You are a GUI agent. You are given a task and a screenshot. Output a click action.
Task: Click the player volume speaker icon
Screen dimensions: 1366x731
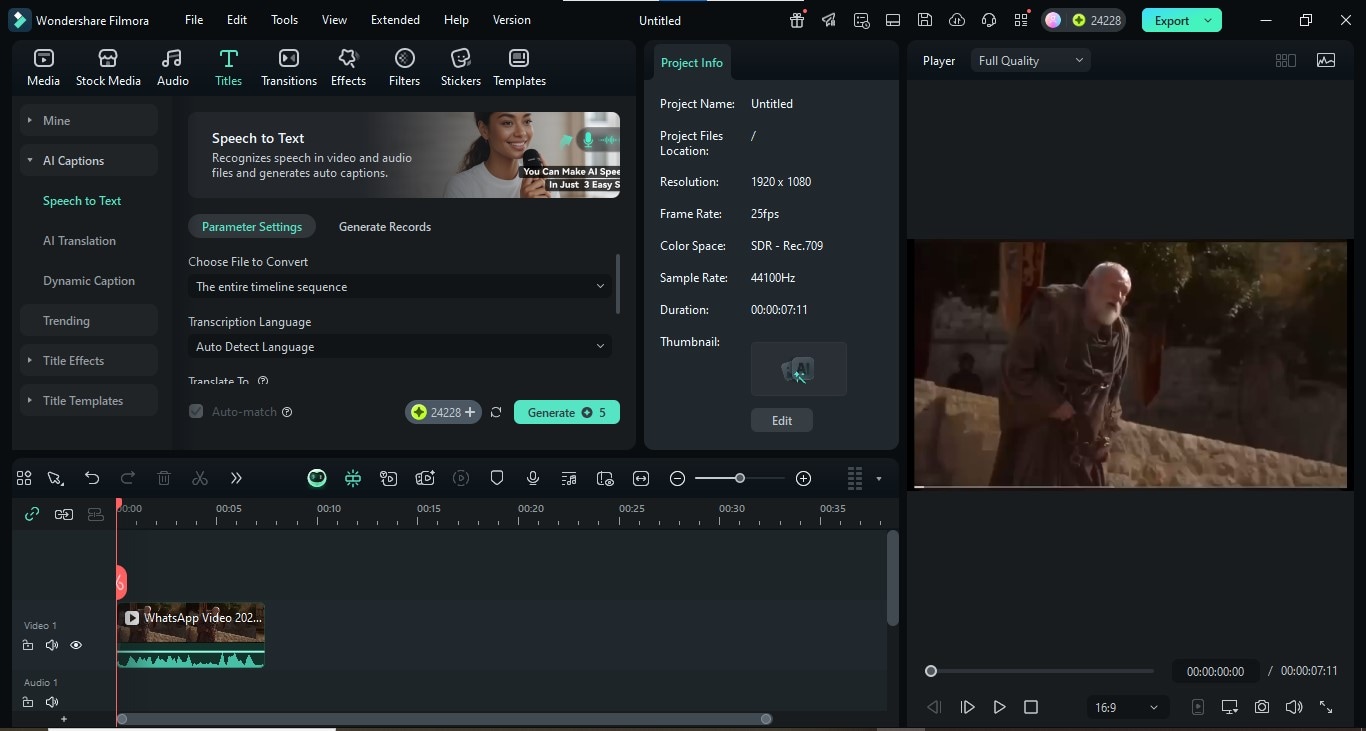tap(1294, 707)
